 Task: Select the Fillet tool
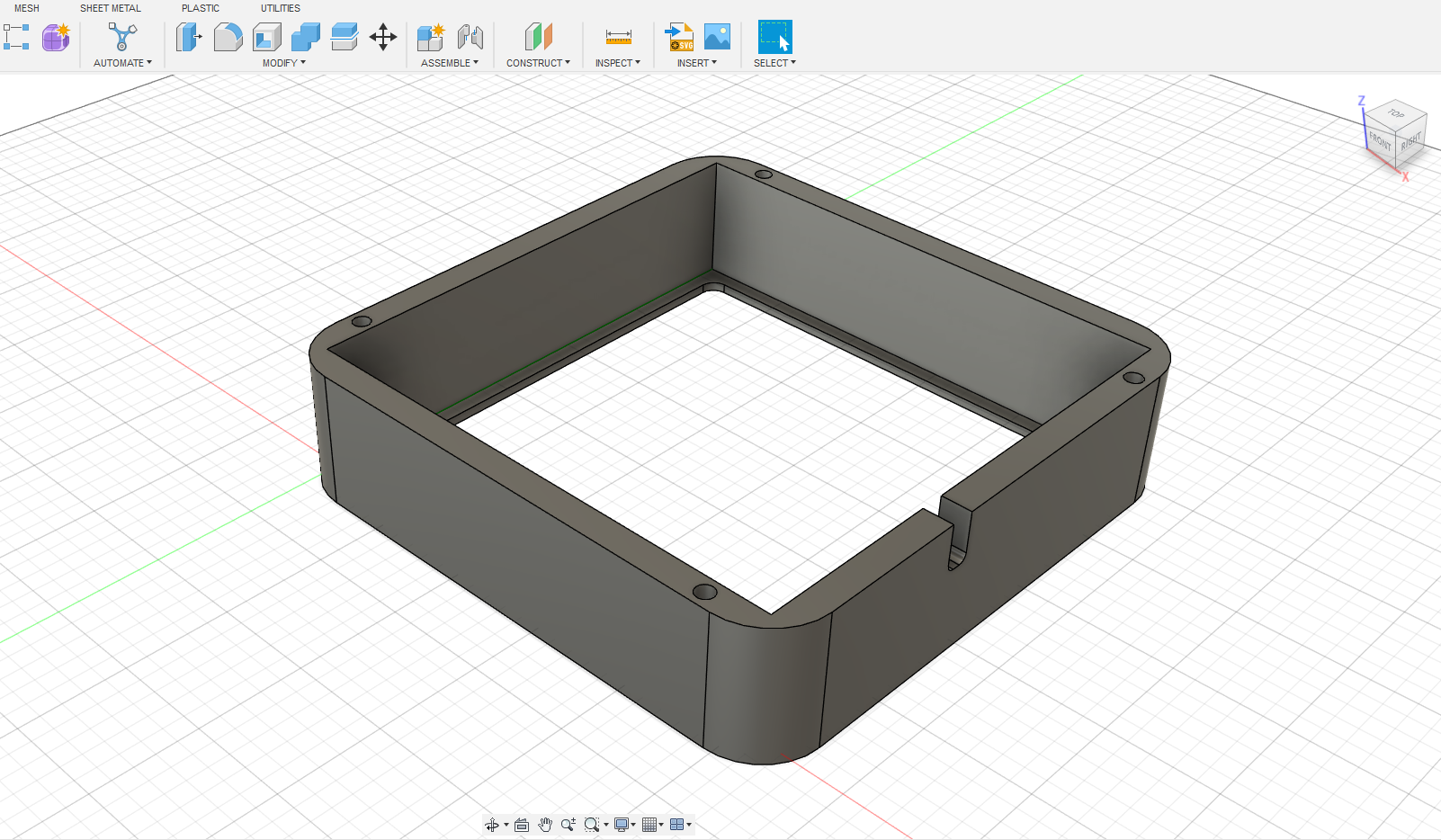(x=228, y=37)
